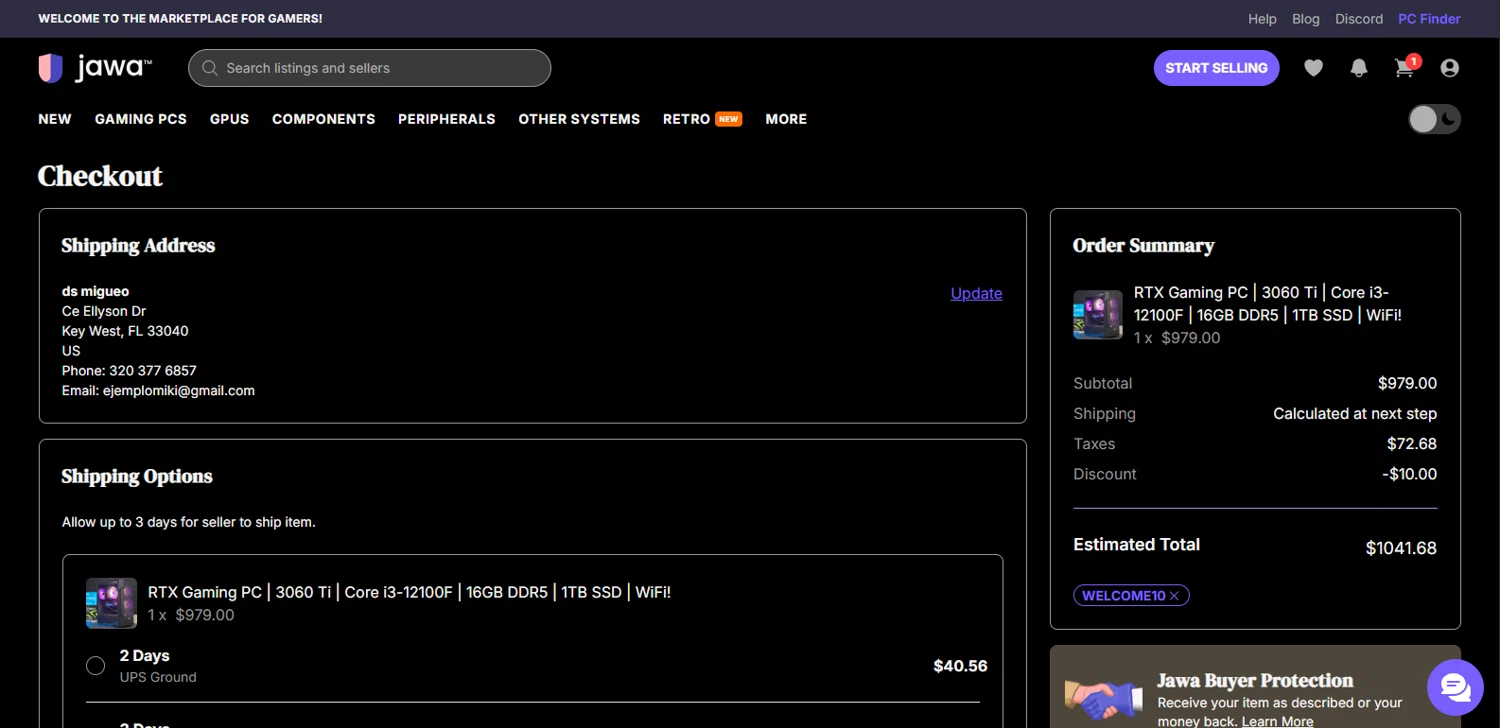Screen dimensions: 1500x728
Task: Open PERIPHERALS category
Action: pyautogui.click(x=447, y=119)
